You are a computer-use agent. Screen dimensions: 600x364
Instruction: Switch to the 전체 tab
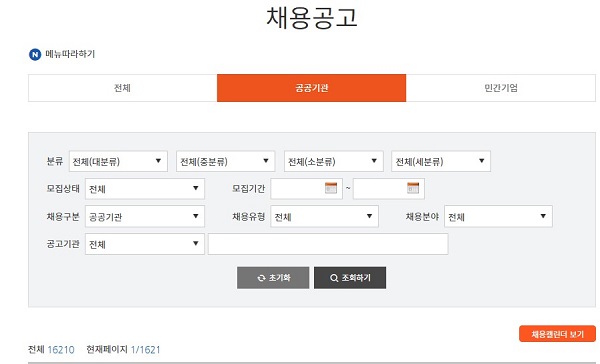point(122,88)
